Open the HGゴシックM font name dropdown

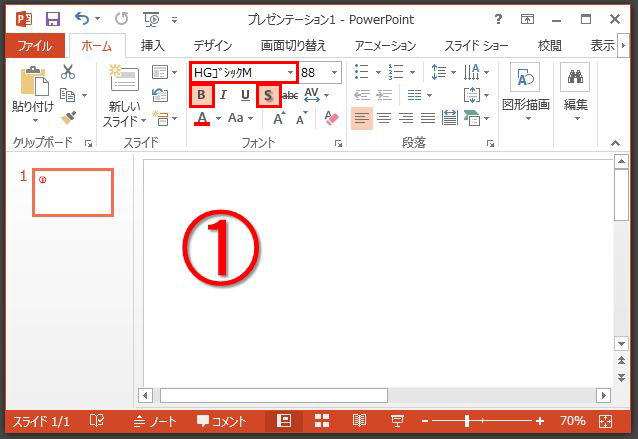point(290,73)
